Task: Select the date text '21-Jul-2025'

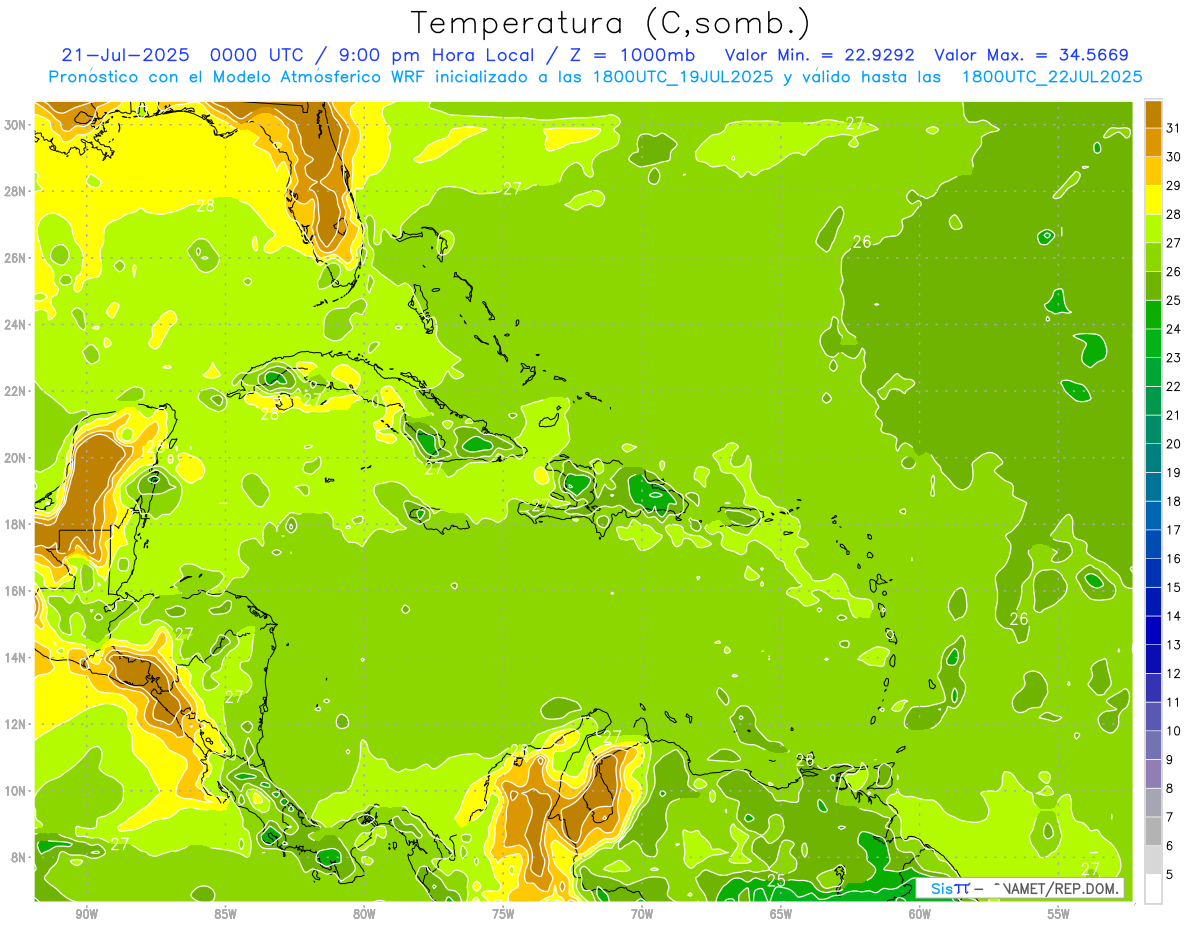Action: [x=127, y=55]
